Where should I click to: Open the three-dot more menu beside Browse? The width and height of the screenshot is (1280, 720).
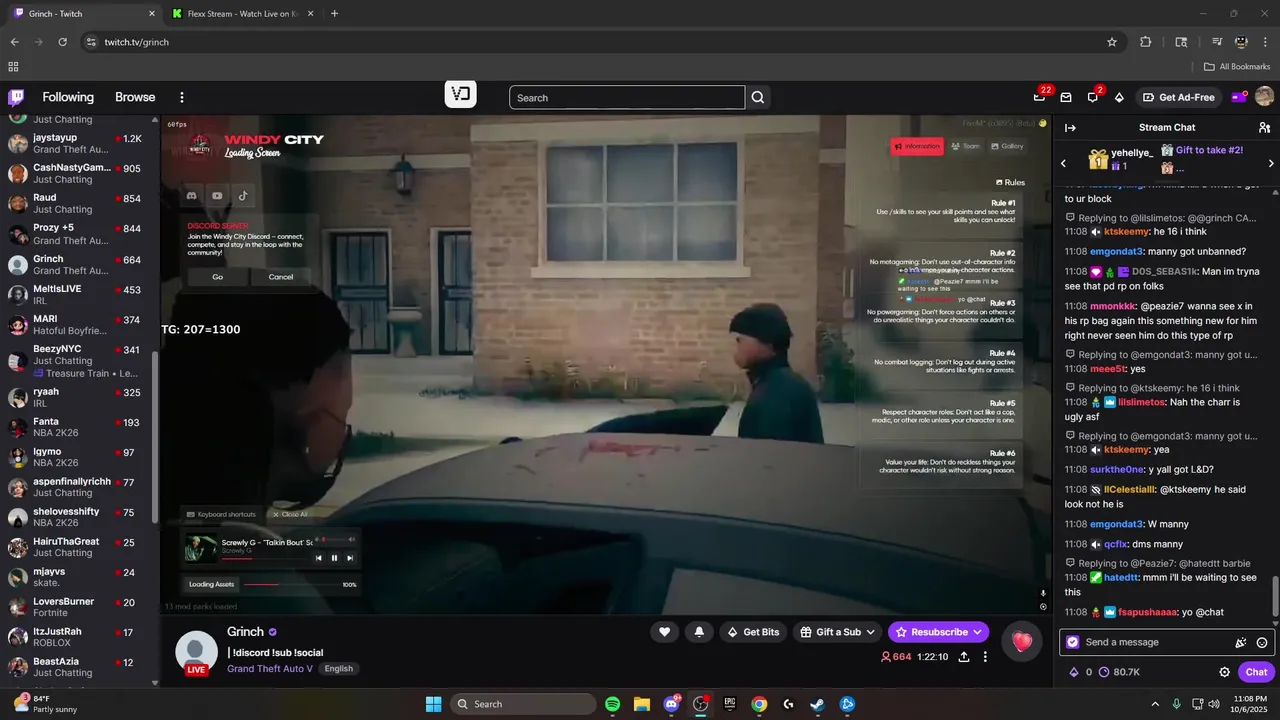pyautogui.click(x=182, y=97)
